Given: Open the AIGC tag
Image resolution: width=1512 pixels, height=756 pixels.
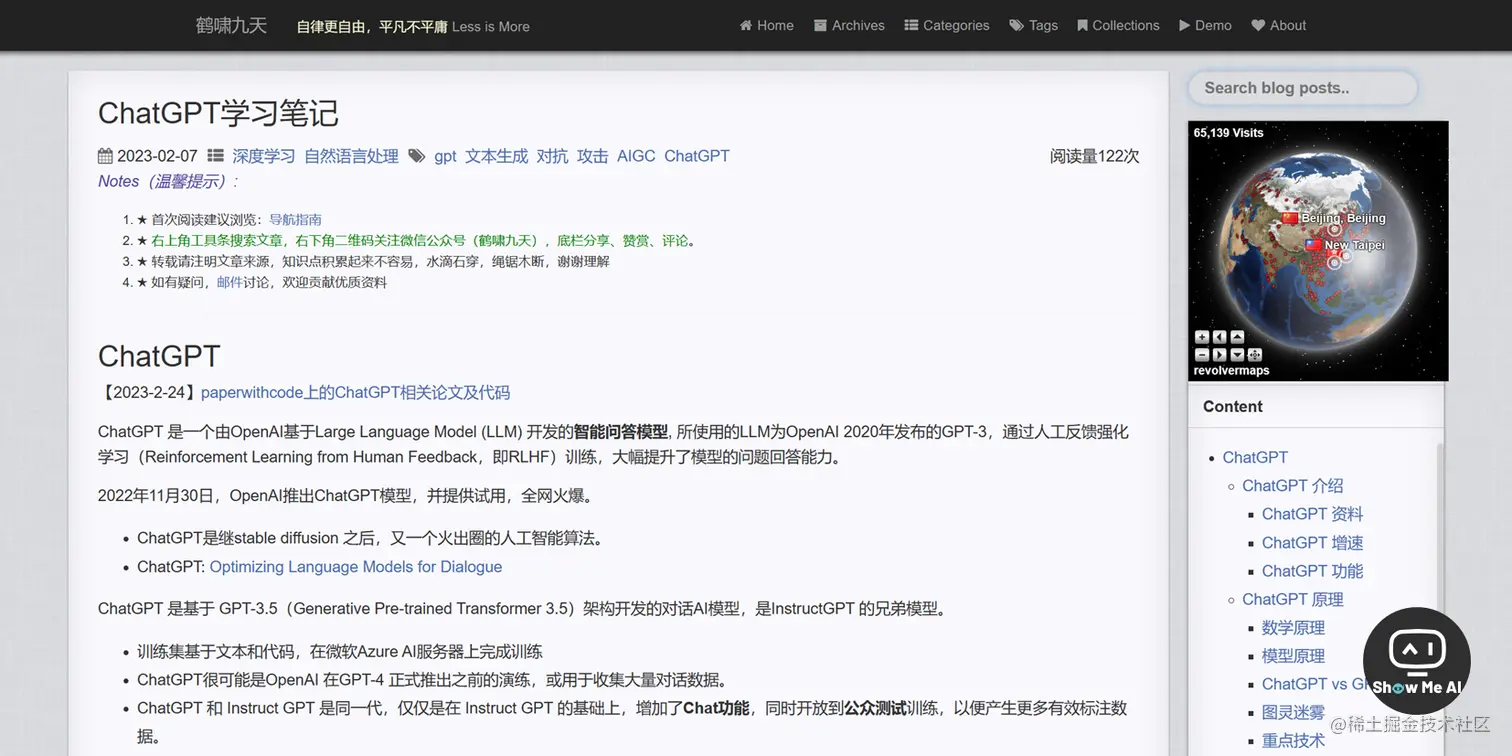Looking at the screenshot, I should tap(636, 156).
